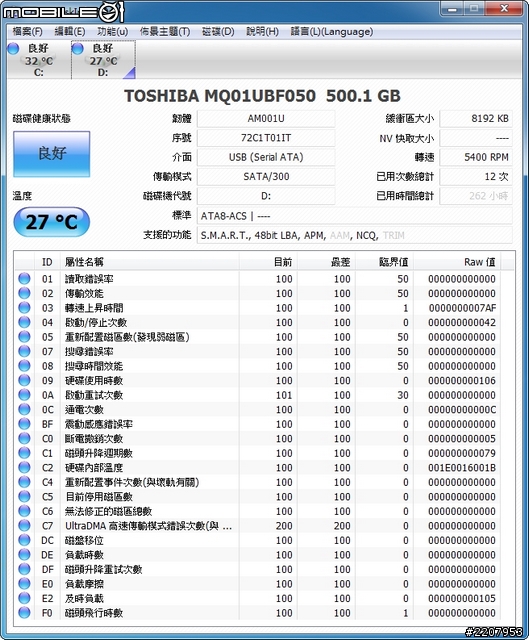Click the status icon for attribute C5 目前停用磁區數
Viewport: 529px width, 640px height.
pos(24,496)
